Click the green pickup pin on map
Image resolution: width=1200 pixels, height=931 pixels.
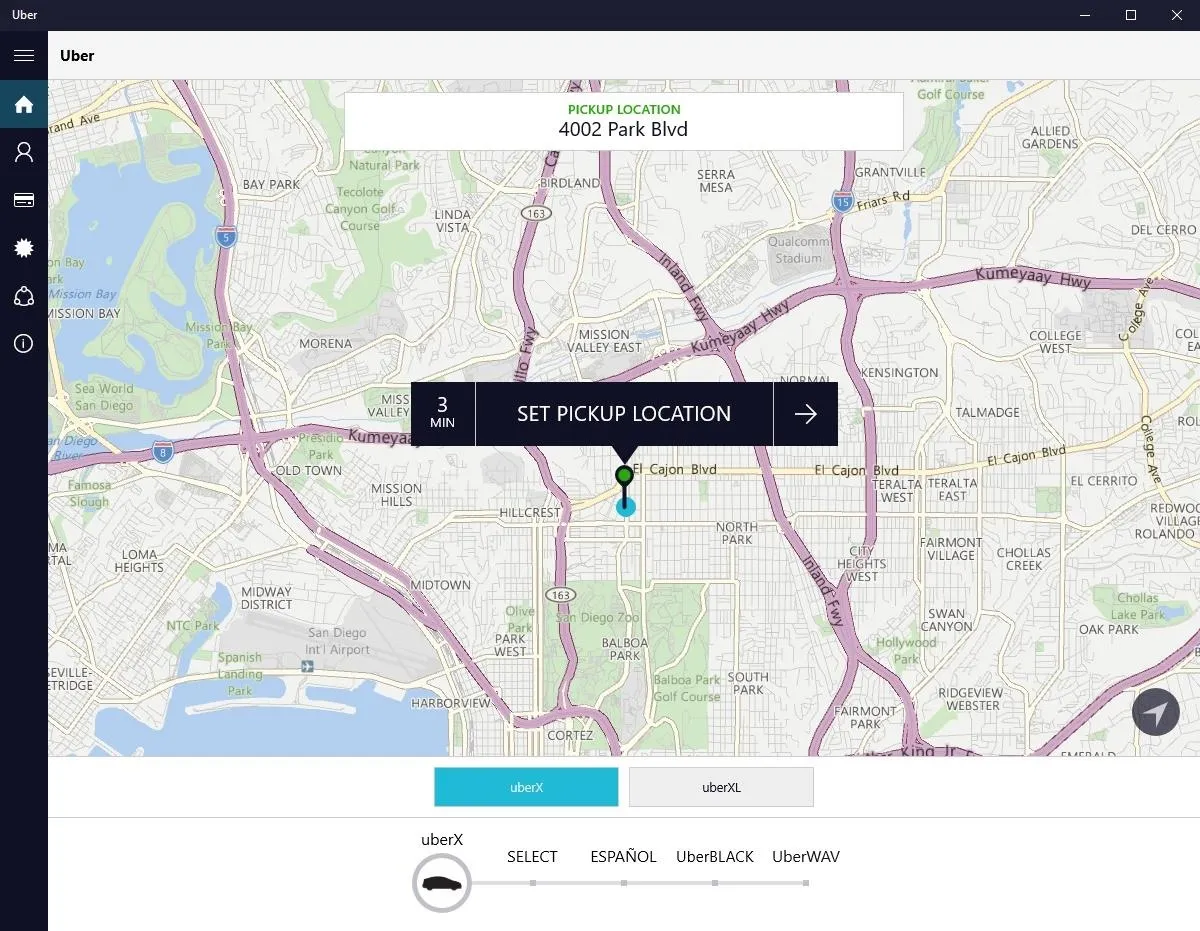click(624, 474)
